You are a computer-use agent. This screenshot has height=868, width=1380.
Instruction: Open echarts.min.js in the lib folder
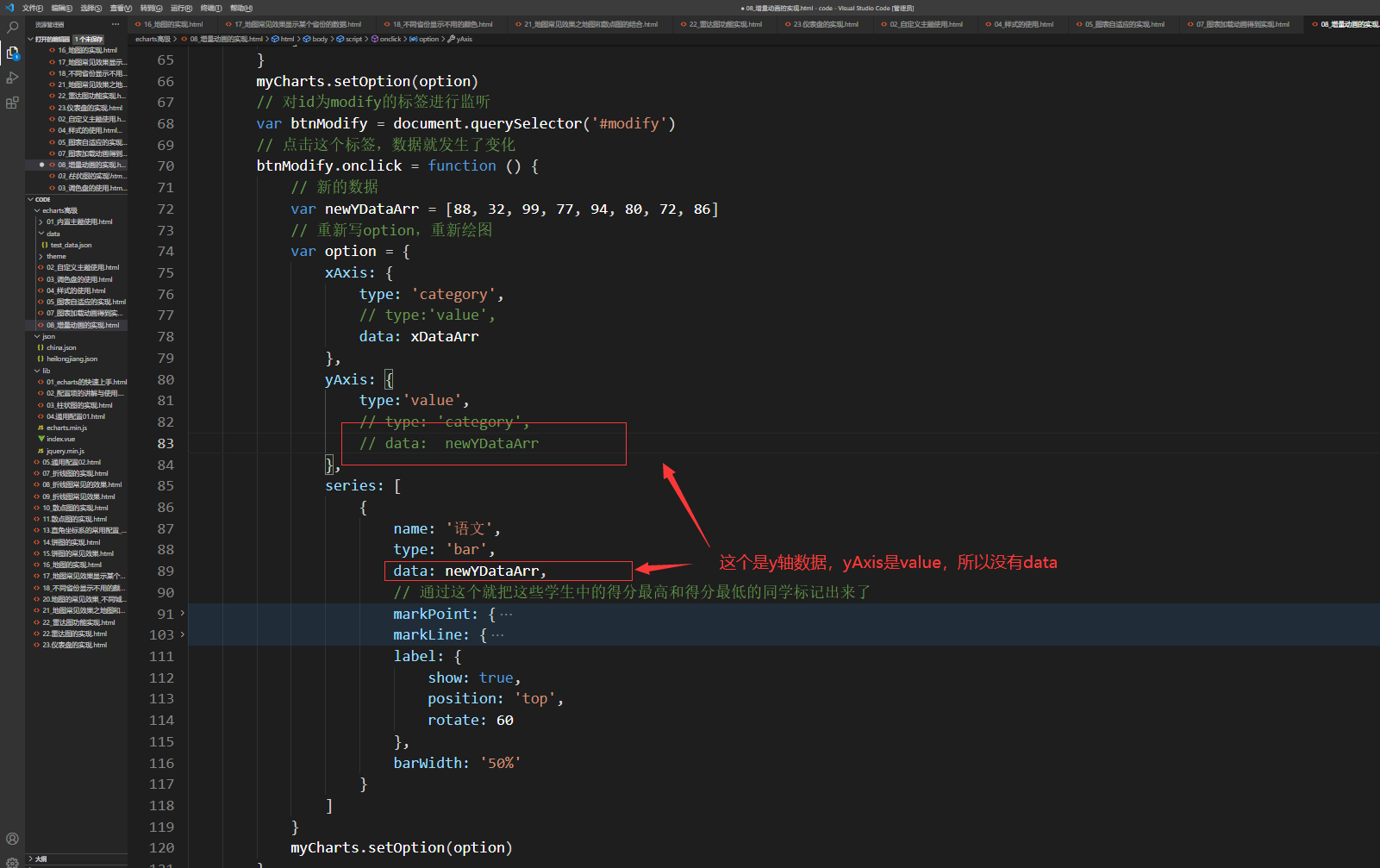66,428
